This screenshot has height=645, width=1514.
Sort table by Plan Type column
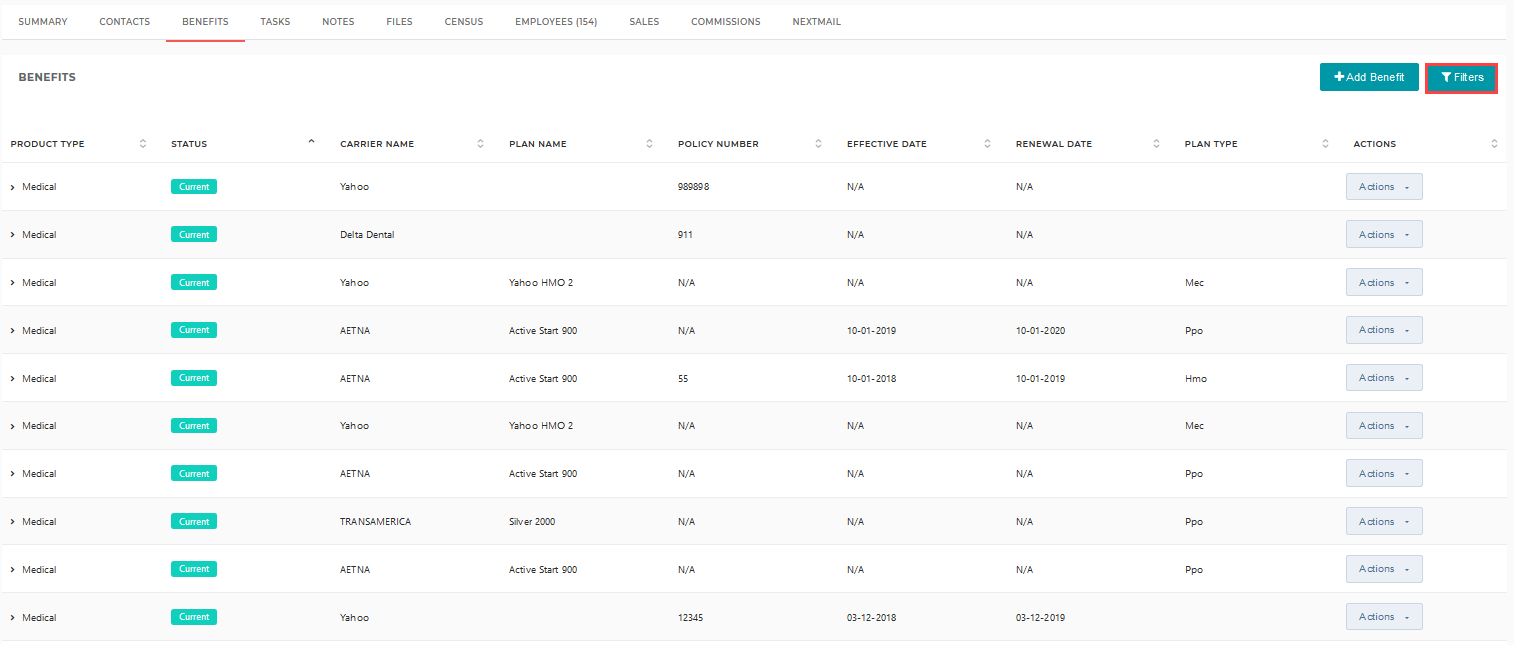click(1326, 144)
